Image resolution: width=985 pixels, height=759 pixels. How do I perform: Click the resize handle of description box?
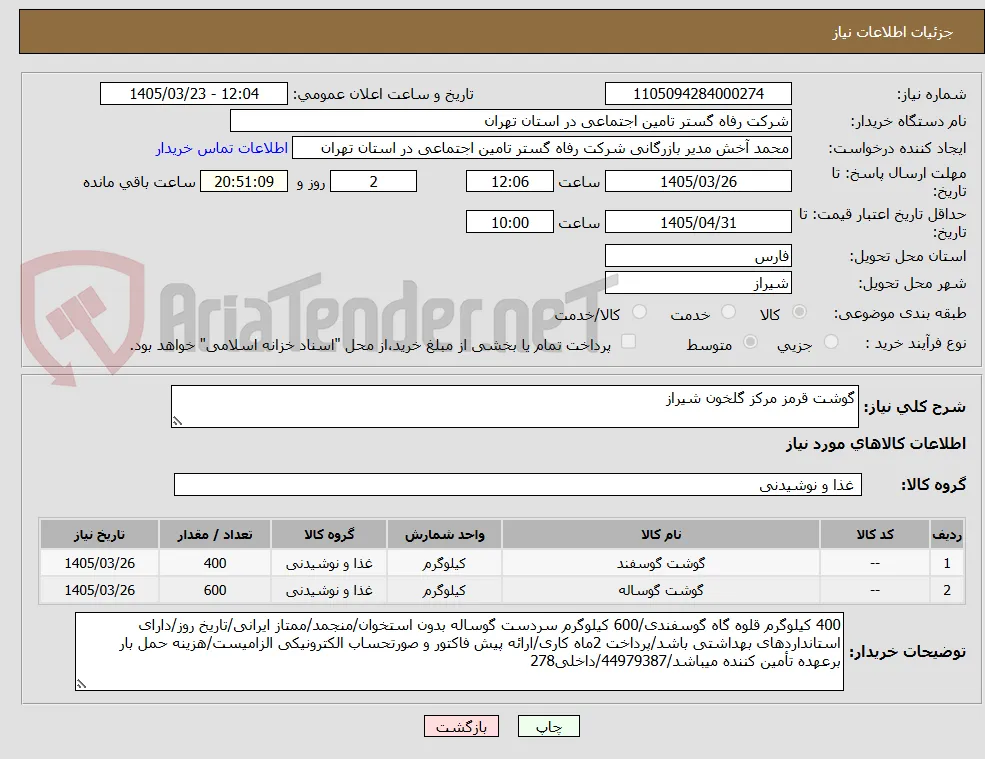177,422
